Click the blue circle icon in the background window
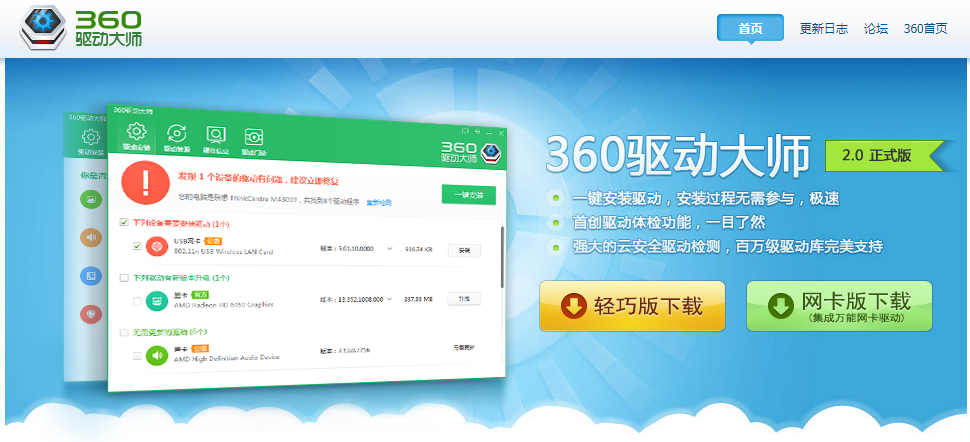970x442 pixels. 91,275
